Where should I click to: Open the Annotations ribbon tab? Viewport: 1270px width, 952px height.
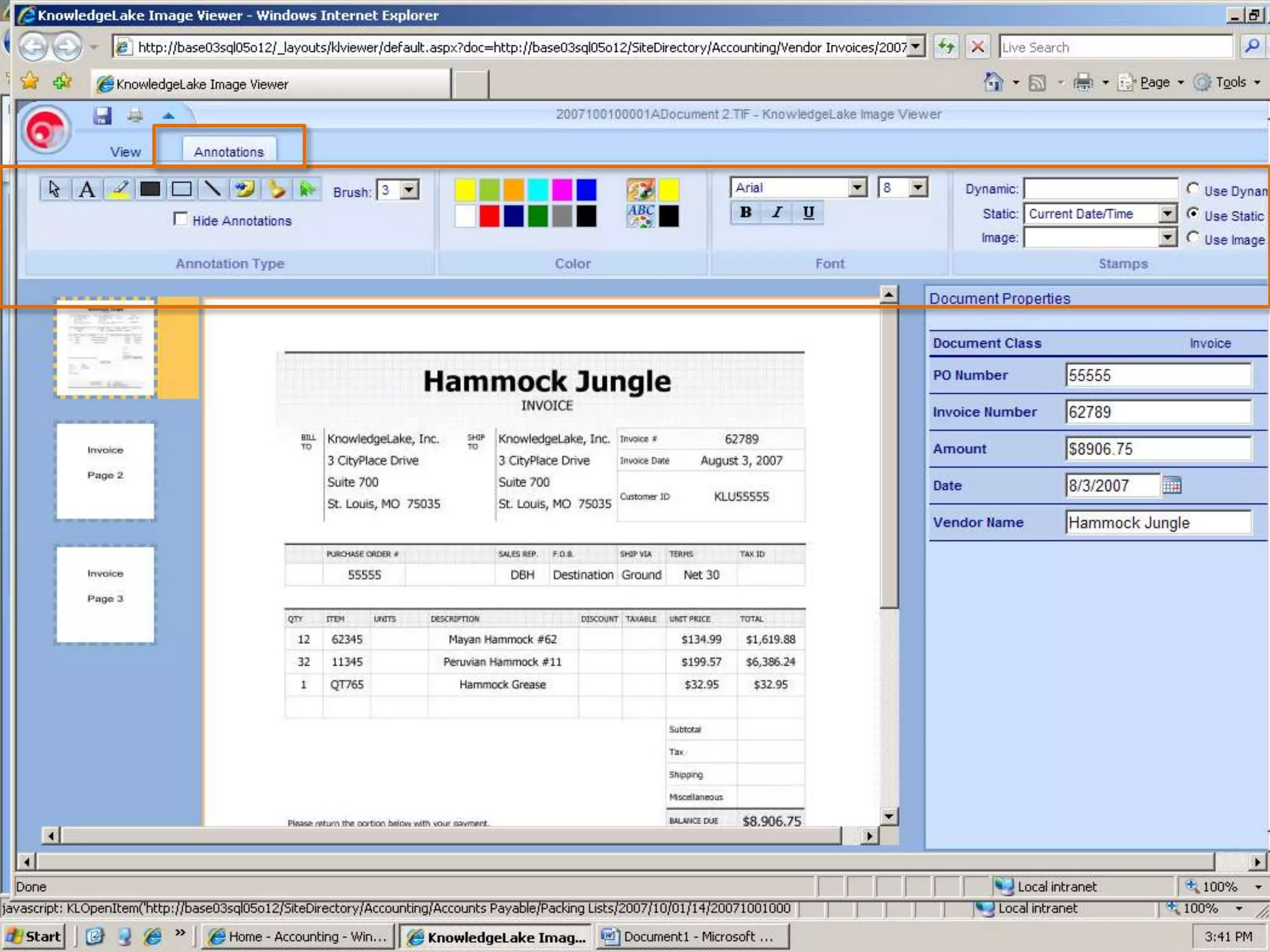(x=229, y=152)
